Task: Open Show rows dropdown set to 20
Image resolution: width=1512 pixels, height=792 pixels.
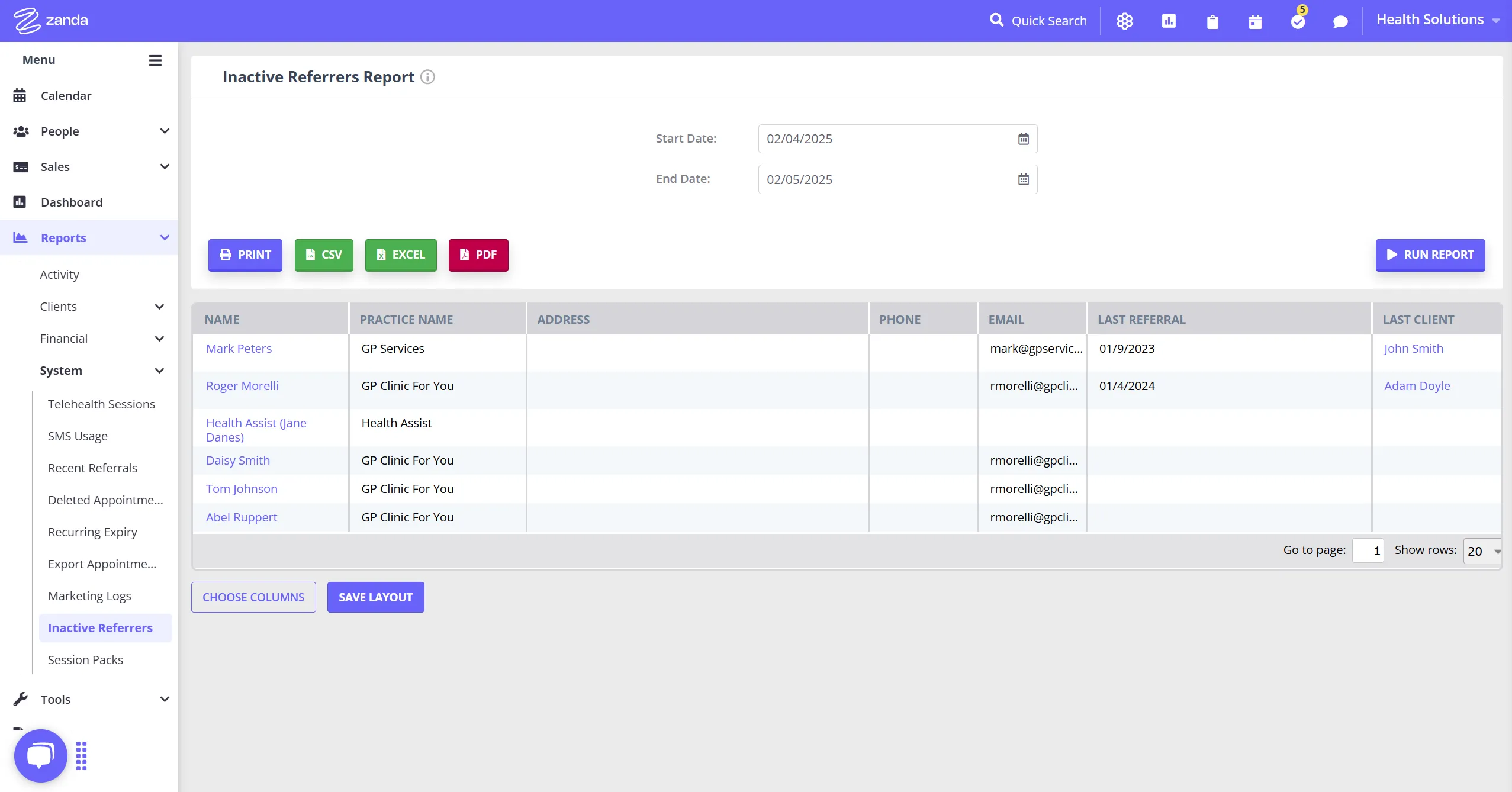Action: 1482,551
